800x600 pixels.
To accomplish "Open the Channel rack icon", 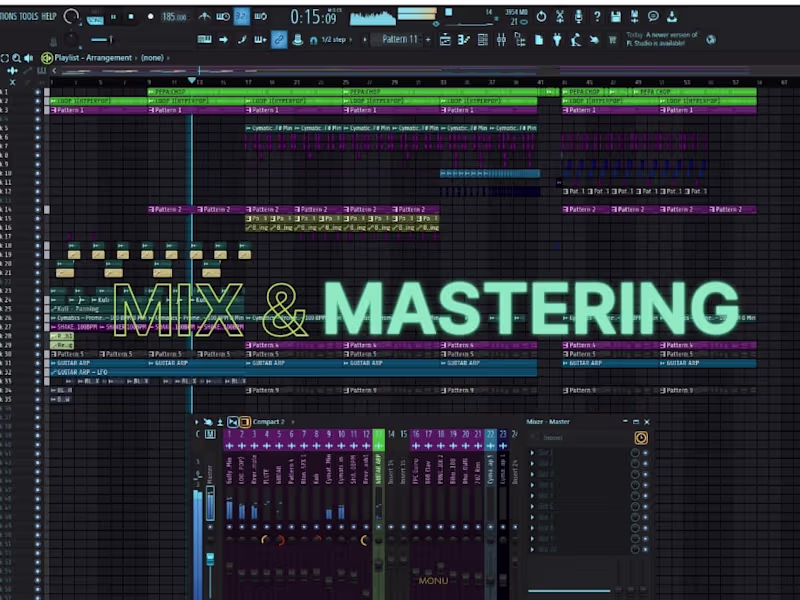I will click(x=482, y=41).
